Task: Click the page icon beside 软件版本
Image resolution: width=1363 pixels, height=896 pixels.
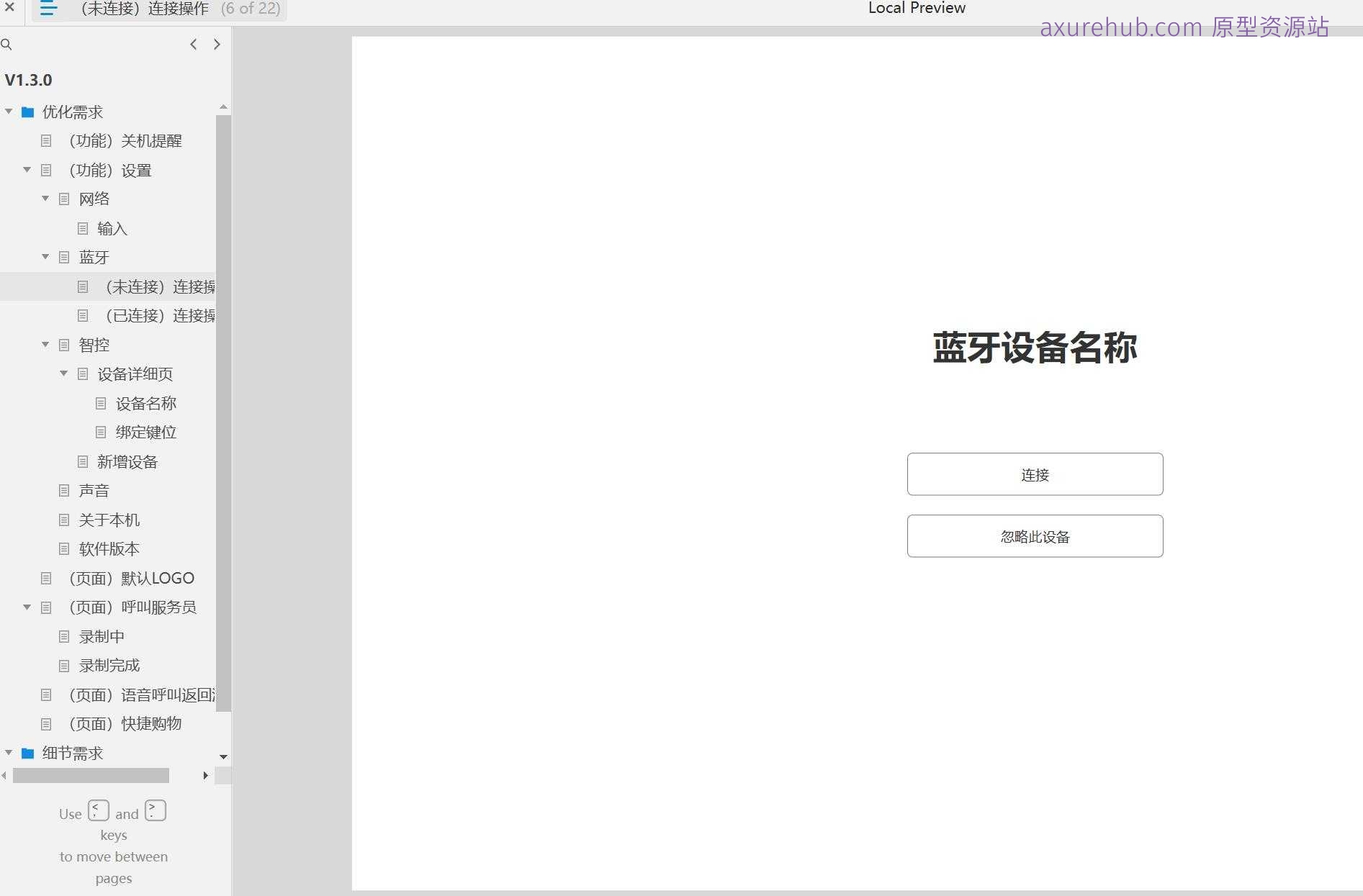Action: 64,548
